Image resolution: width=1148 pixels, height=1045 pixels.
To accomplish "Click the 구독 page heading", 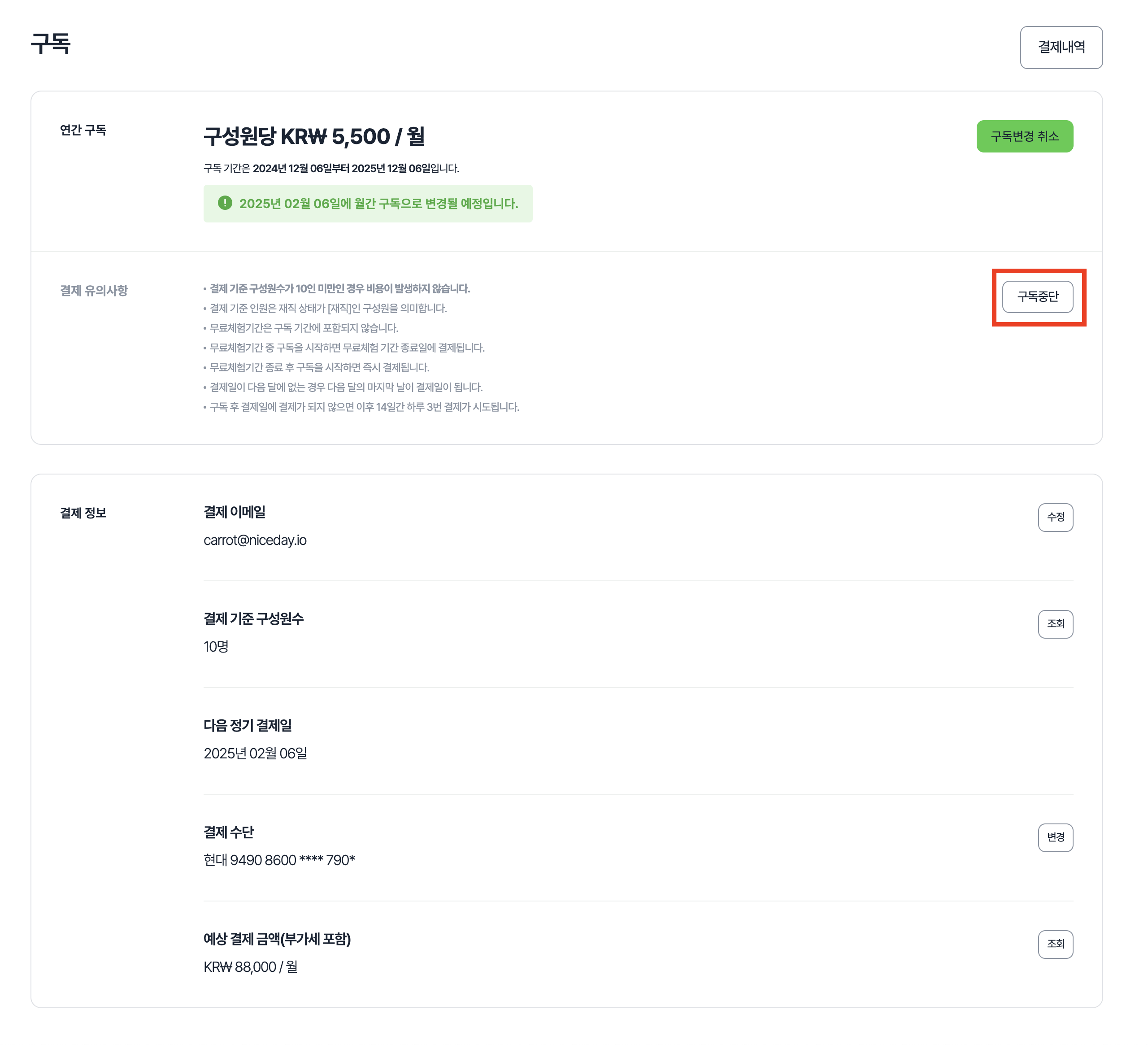I will [51, 44].
